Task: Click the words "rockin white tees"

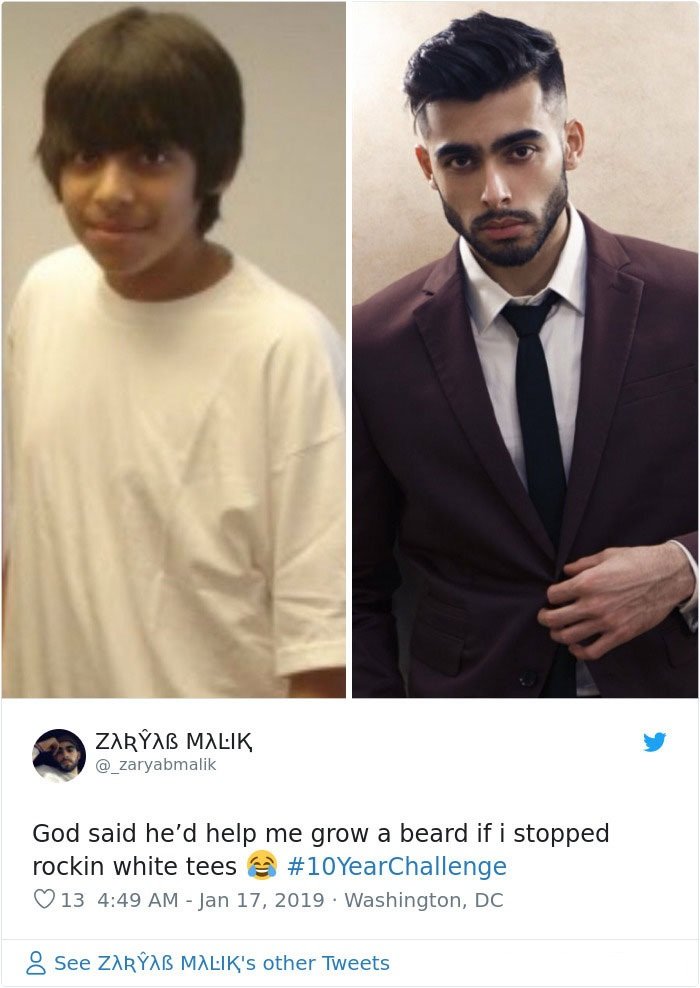Action: click(134, 866)
